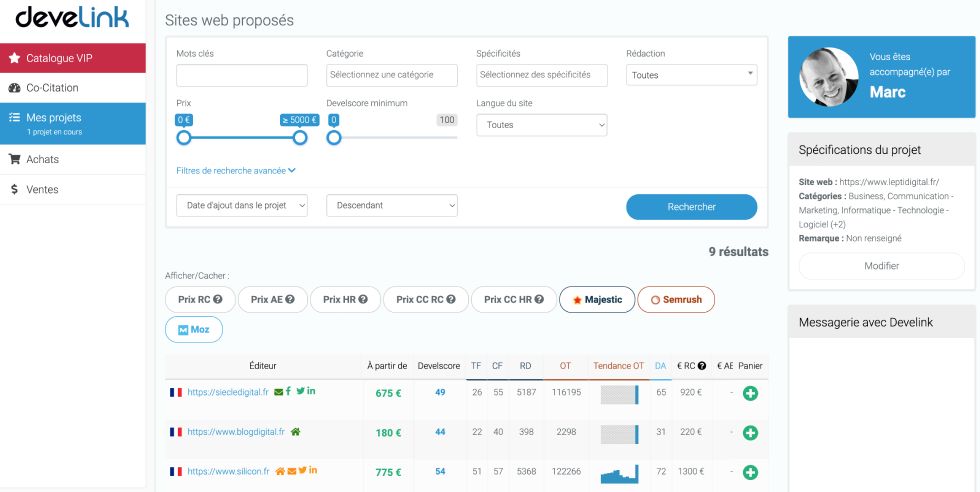Click the minimum price slider handle
The width and height of the screenshot is (980, 492).
[x=183, y=138]
